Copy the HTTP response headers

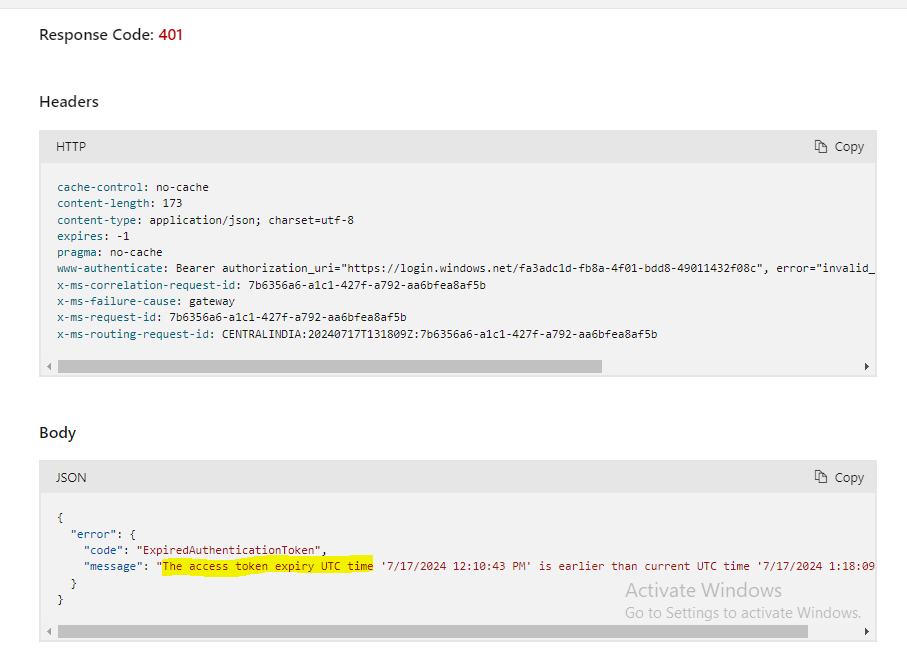tap(839, 146)
